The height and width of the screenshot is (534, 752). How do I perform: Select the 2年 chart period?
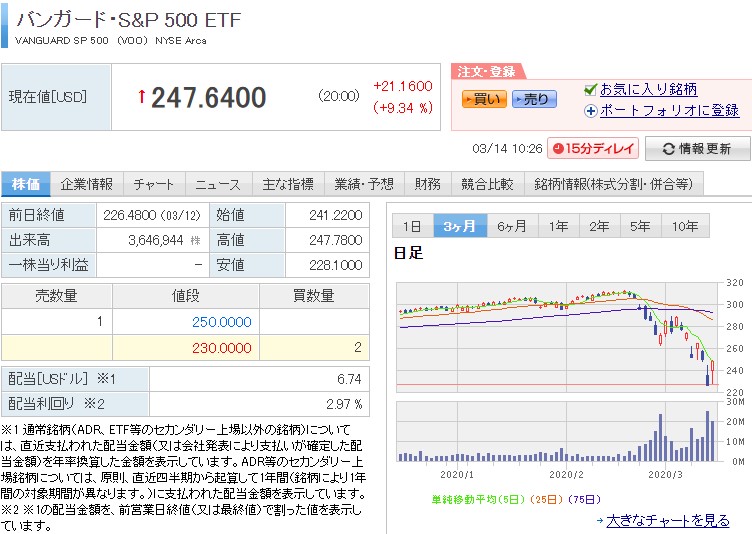(599, 226)
